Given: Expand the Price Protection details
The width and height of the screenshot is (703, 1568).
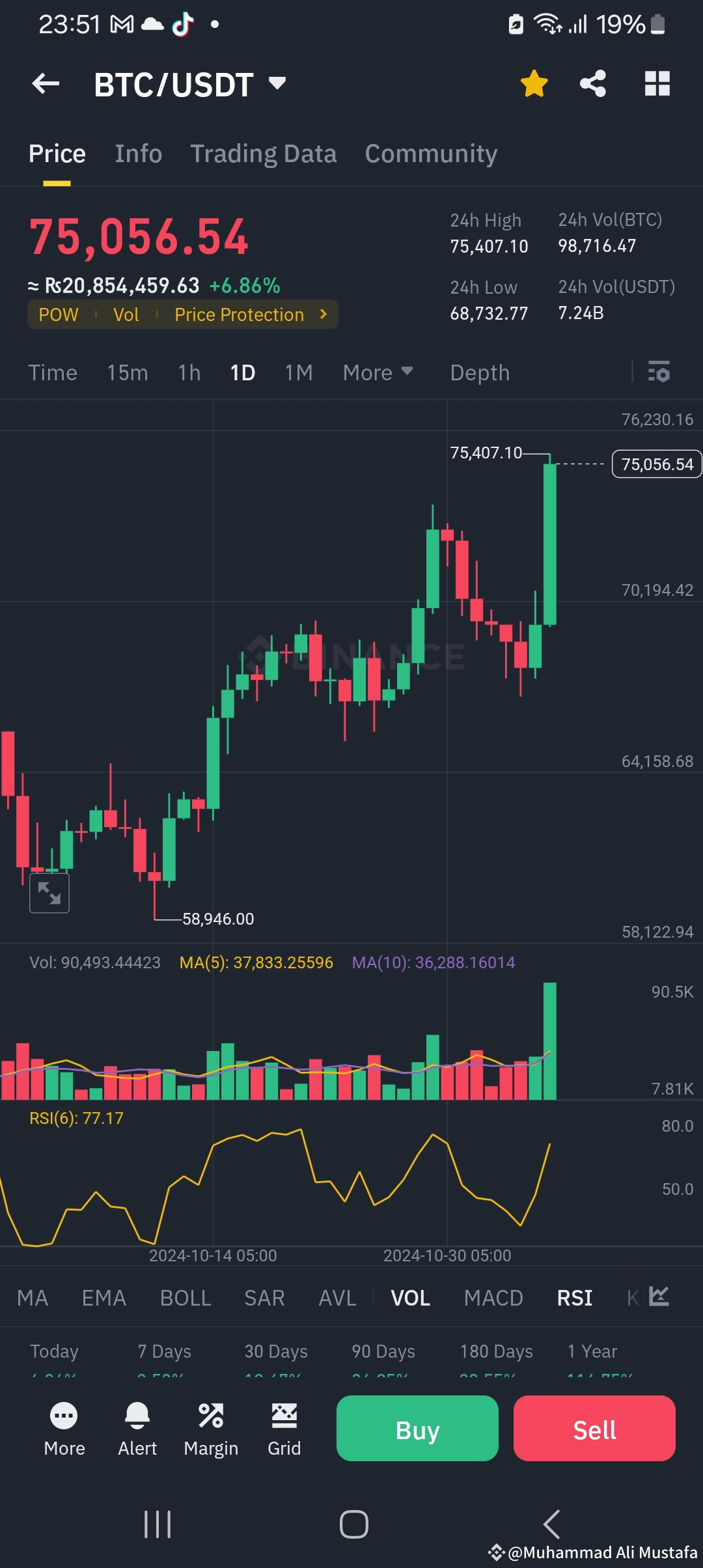Looking at the screenshot, I should [248, 315].
